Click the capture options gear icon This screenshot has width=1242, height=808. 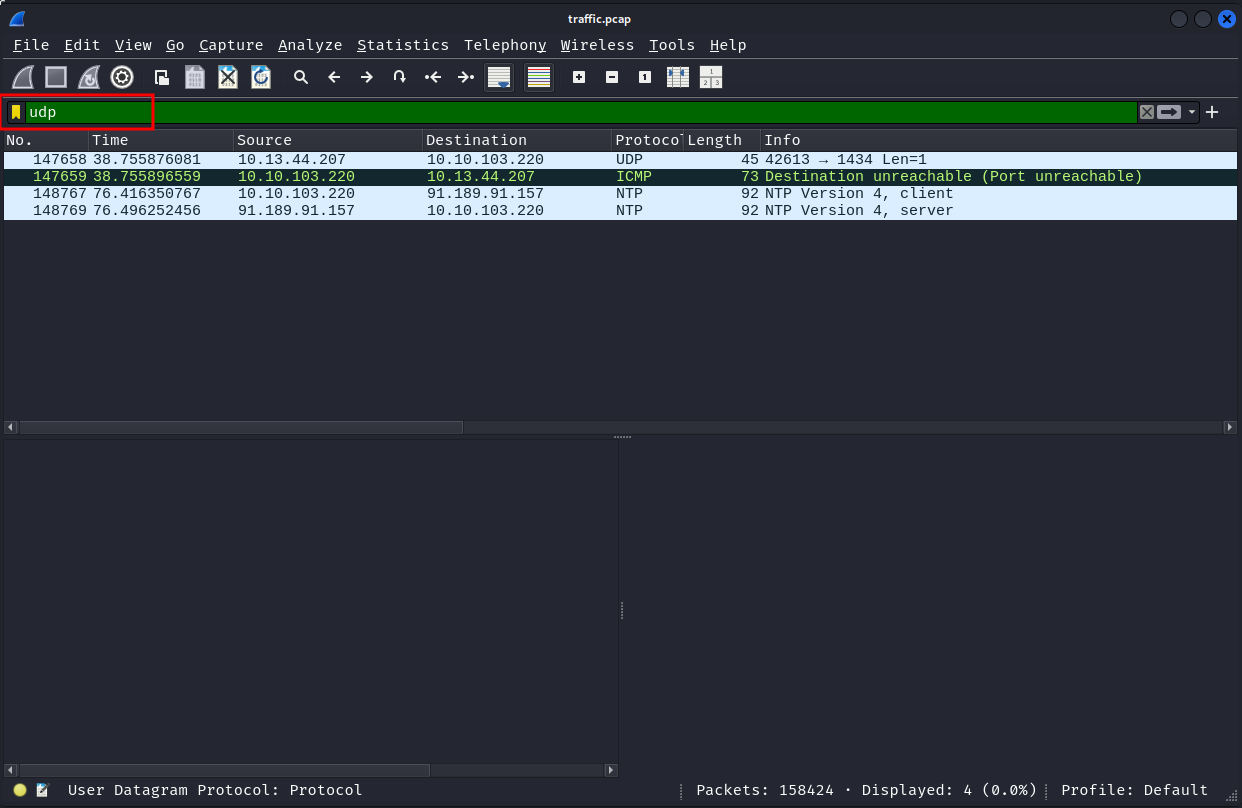[x=122, y=77]
